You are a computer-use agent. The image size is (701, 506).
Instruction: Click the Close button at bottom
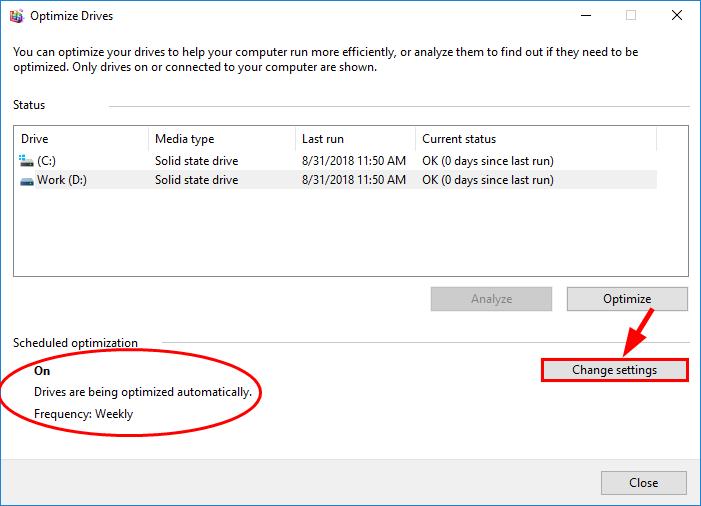click(643, 483)
